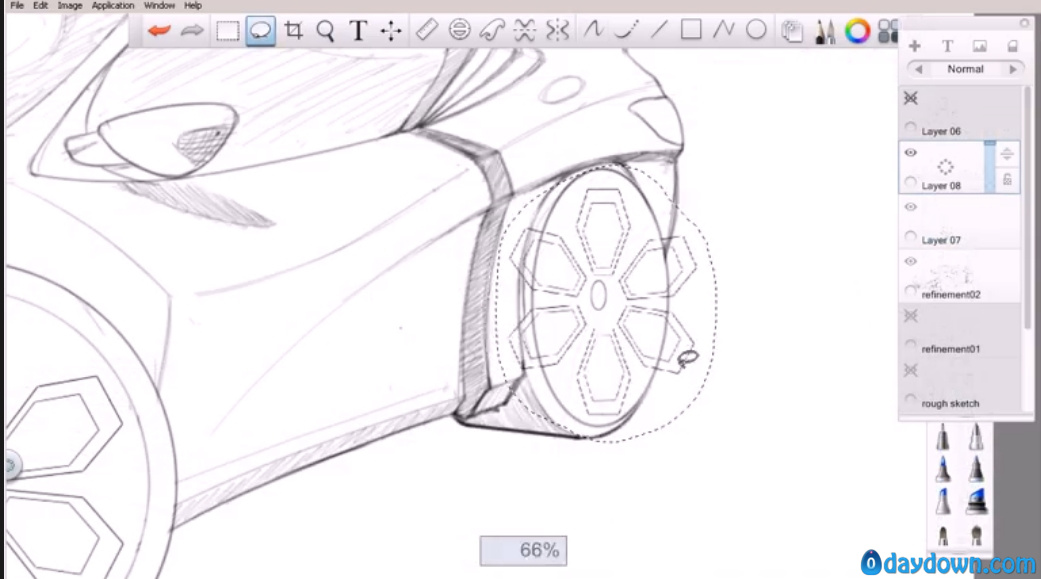This screenshot has width=1041, height=579.
Task: Enable the Ruler guide tool
Action: click(x=426, y=30)
